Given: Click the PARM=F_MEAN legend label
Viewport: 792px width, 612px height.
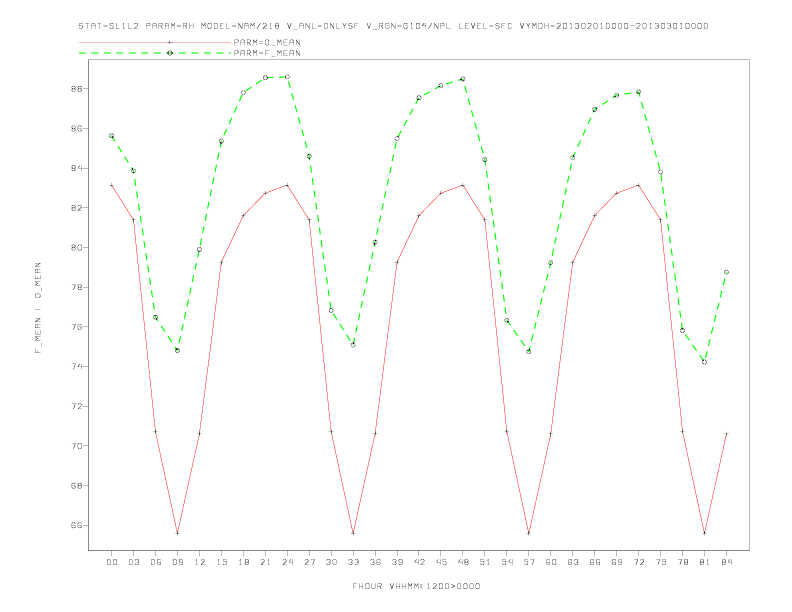Looking at the screenshot, I should click(x=267, y=53).
